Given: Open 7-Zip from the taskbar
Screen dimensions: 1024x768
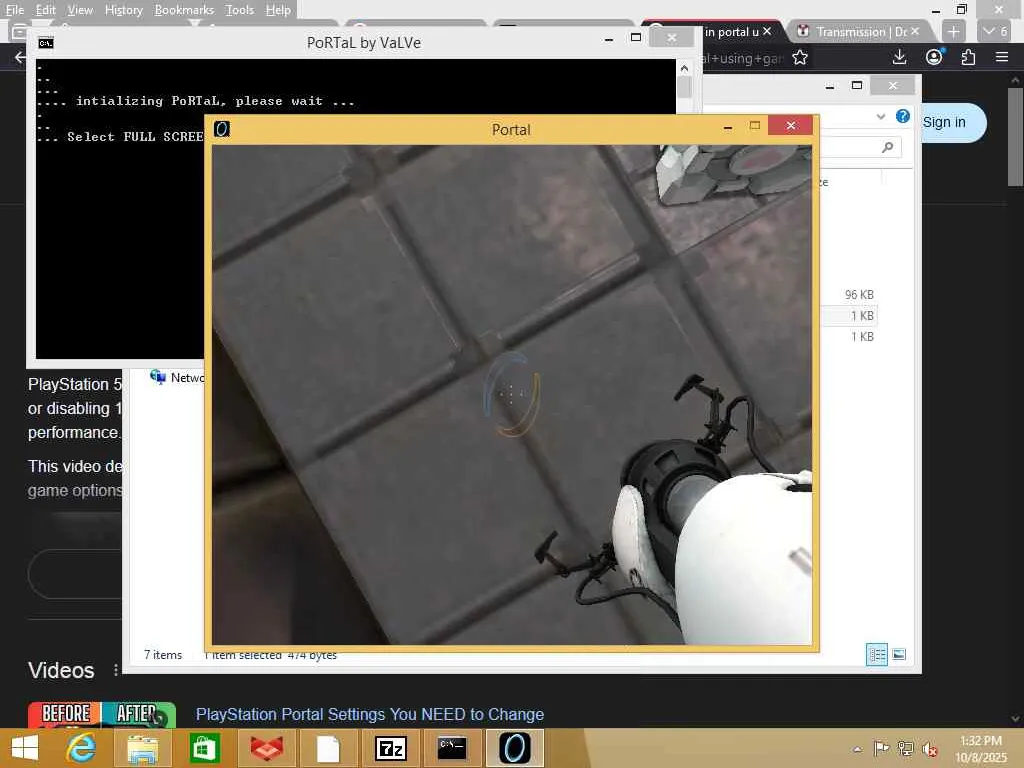Looking at the screenshot, I should (391, 748).
